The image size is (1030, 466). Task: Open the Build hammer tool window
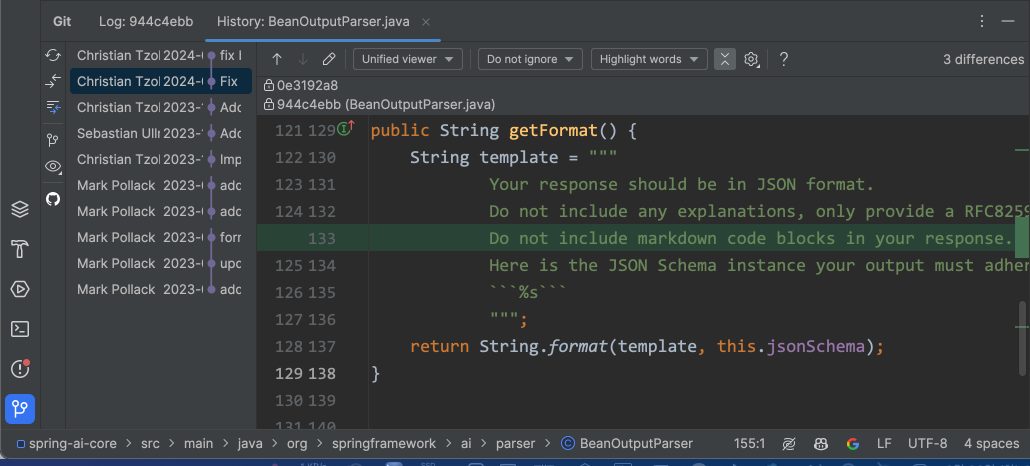click(x=20, y=249)
